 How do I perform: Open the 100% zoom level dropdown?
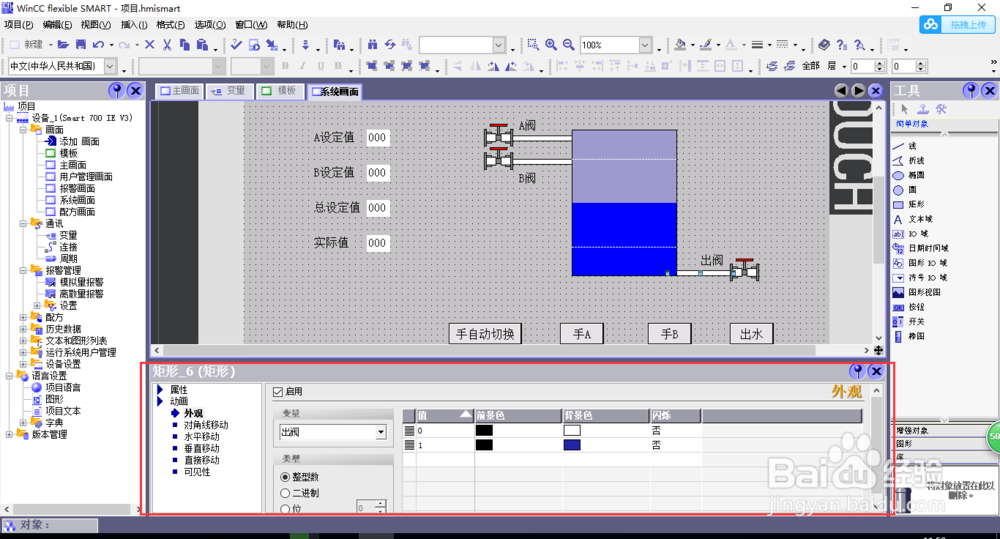(645, 45)
